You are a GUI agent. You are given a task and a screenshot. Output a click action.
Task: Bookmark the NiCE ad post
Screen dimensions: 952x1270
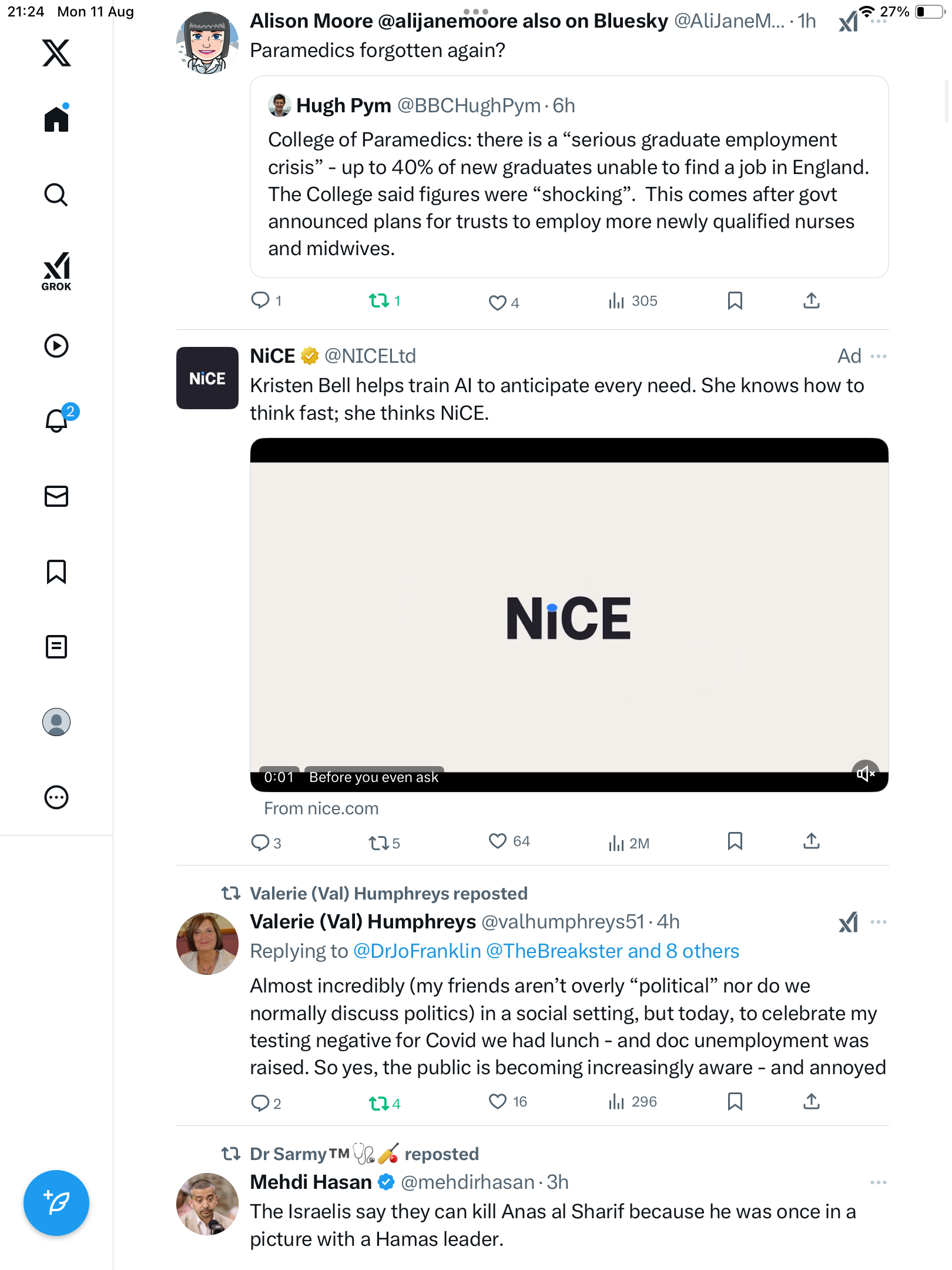point(735,841)
